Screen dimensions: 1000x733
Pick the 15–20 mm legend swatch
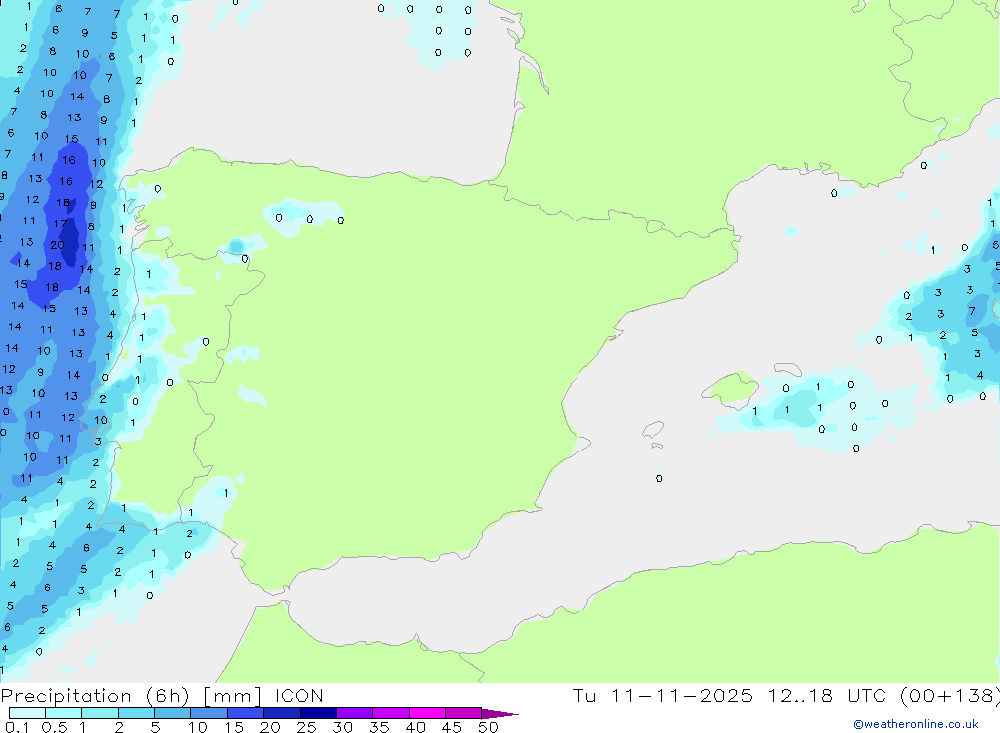[246, 713]
